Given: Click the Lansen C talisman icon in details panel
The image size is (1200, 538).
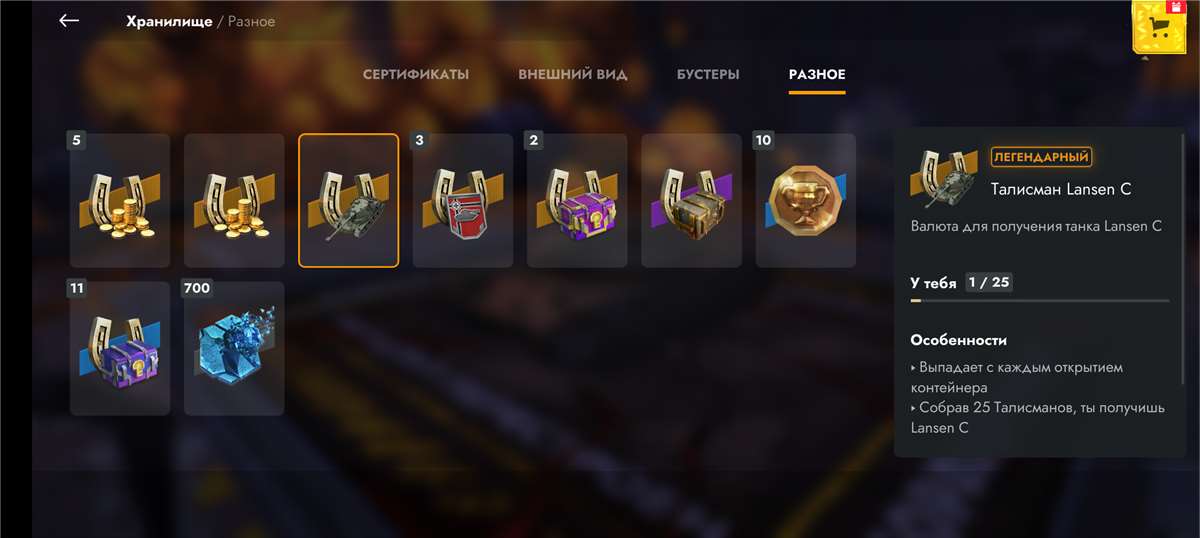Looking at the screenshot, I should point(944,175).
